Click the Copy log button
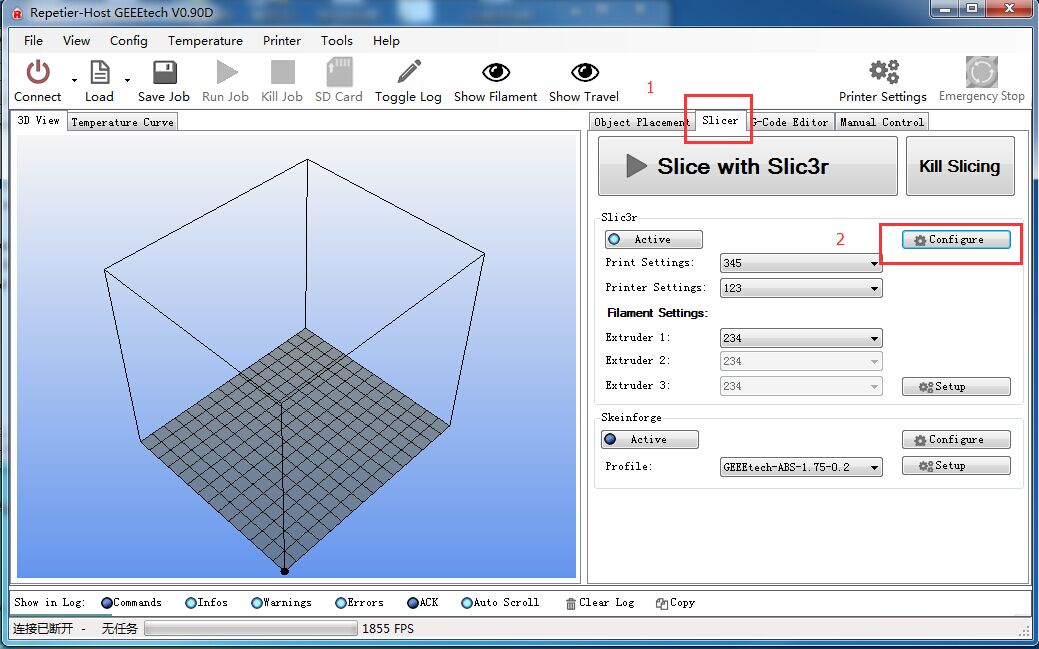1039x649 pixels. [x=675, y=603]
